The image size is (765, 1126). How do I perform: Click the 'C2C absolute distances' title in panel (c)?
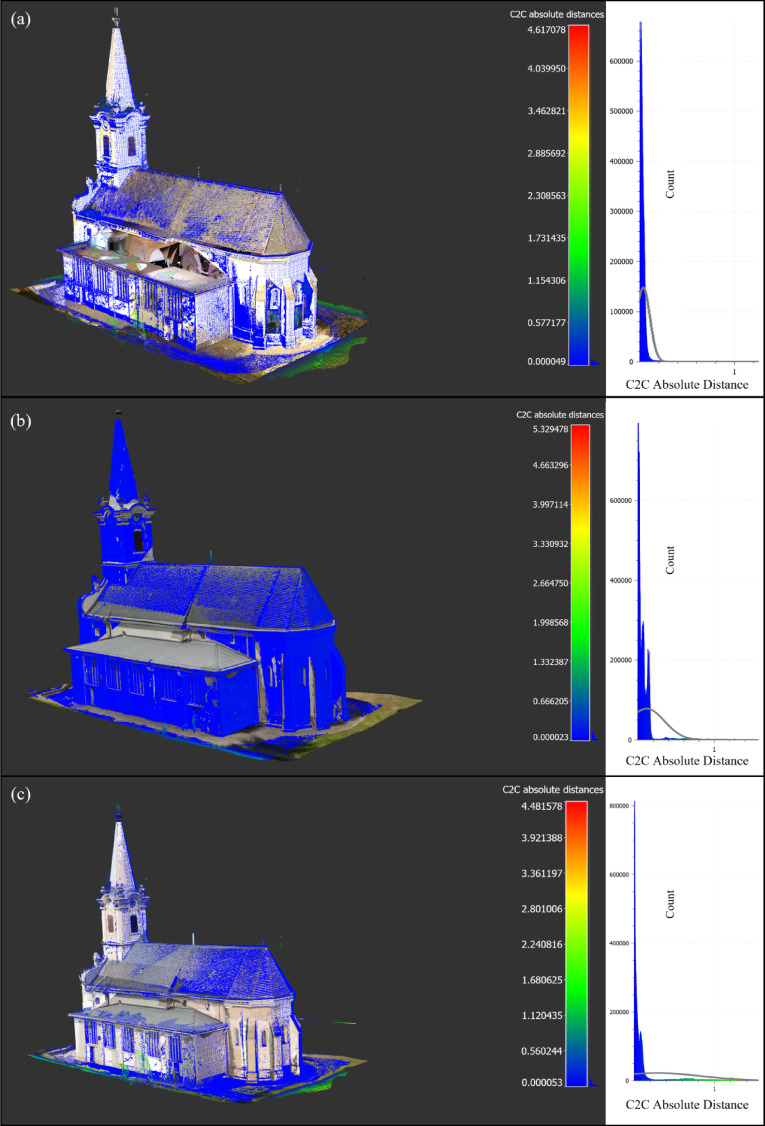tap(552, 790)
